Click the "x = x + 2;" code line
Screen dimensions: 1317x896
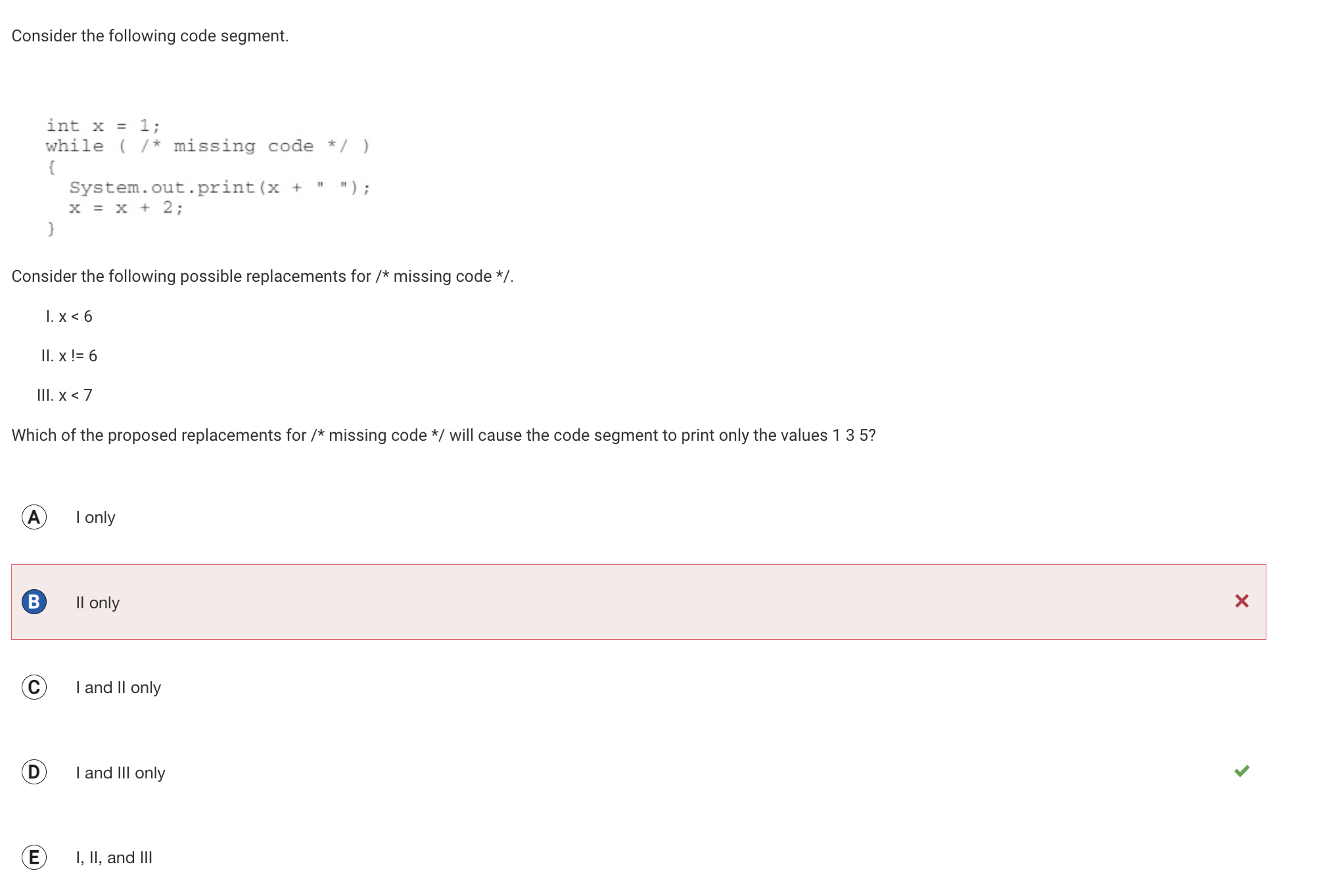(x=126, y=208)
